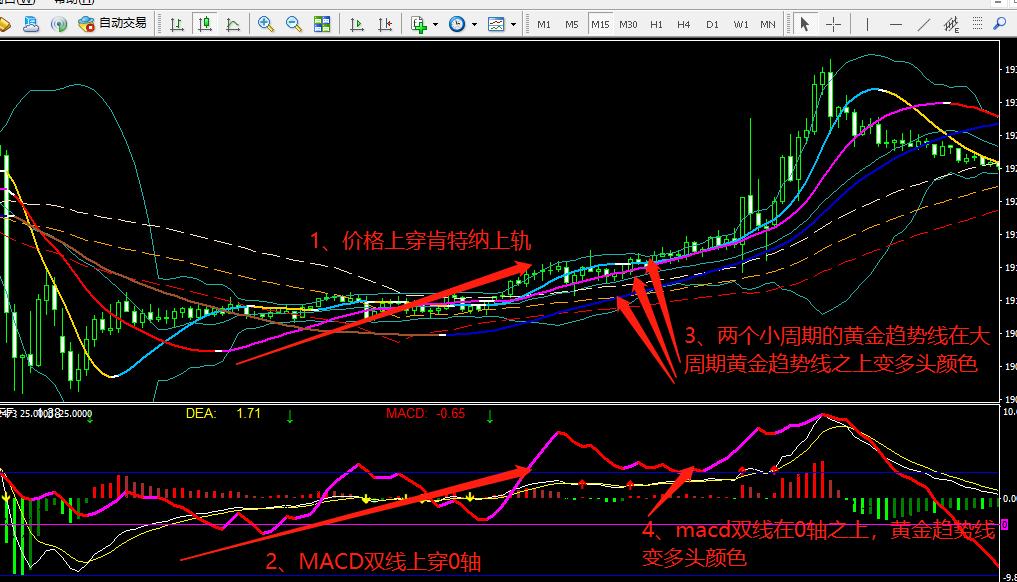Switch timeframe to D1

712,22
